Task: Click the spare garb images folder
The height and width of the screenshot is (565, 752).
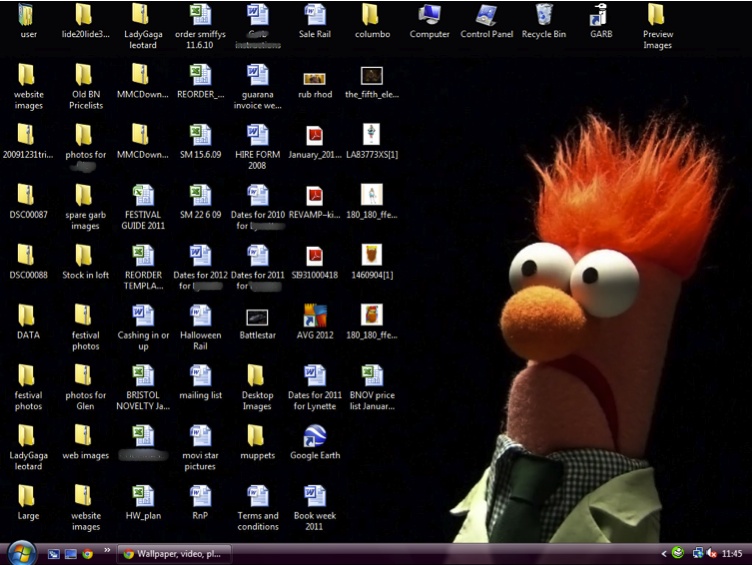Action: point(85,208)
